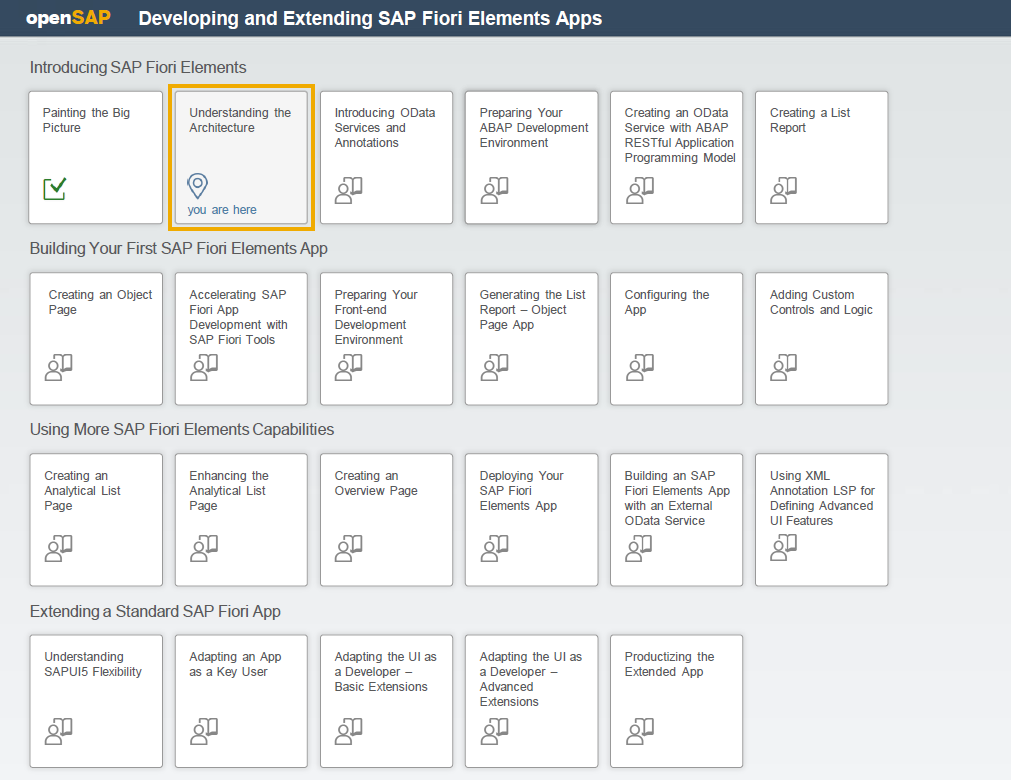Select the Configuring the App title
This screenshot has width=1011, height=780.
[667, 302]
